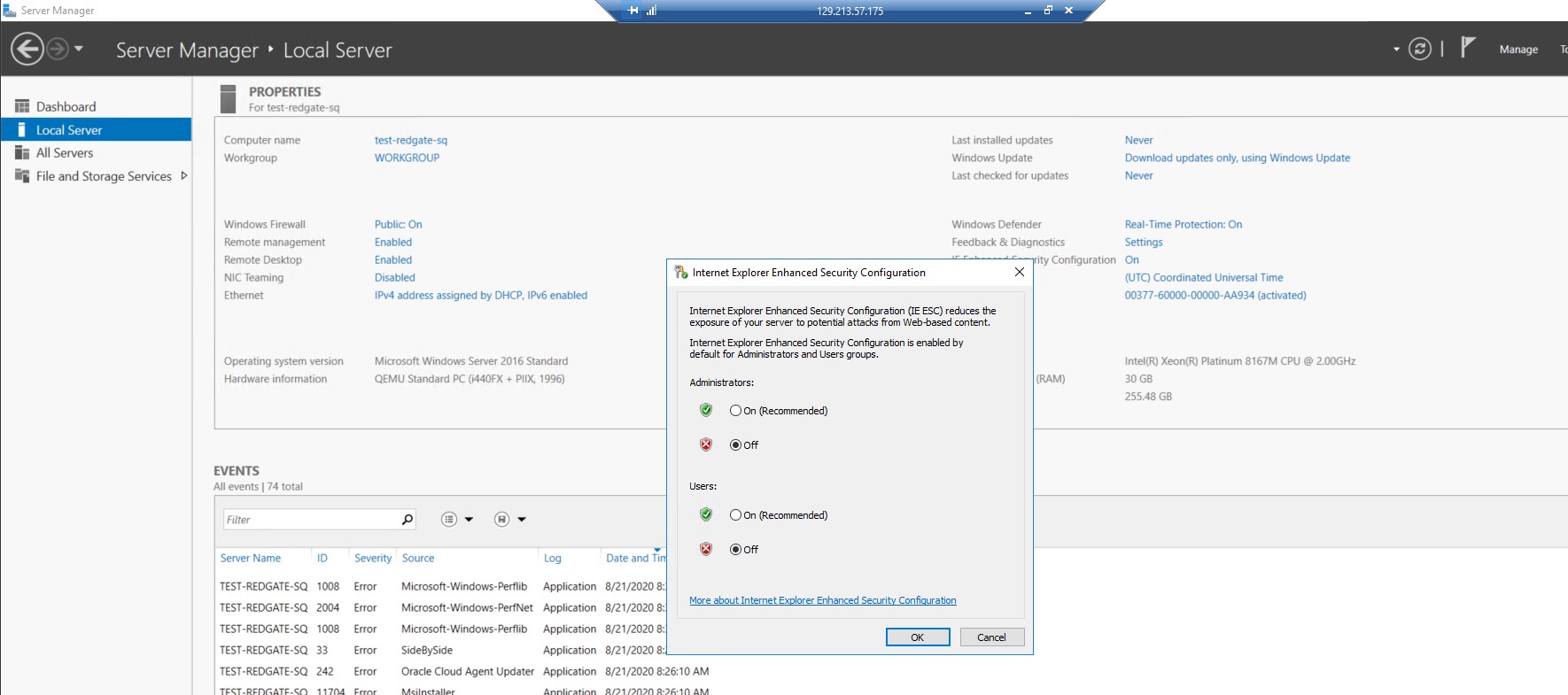The image size is (1568, 695).
Task: Open dropdown arrow beside the refresh icon
Action: coord(1396,50)
